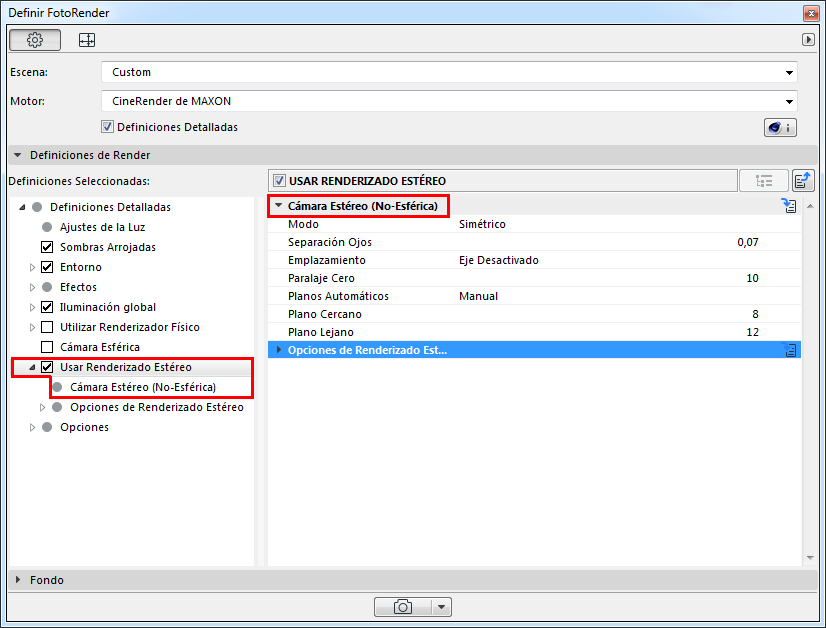Click the export settings icon at top right
The image size is (826, 628).
click(x=803, y=181)
